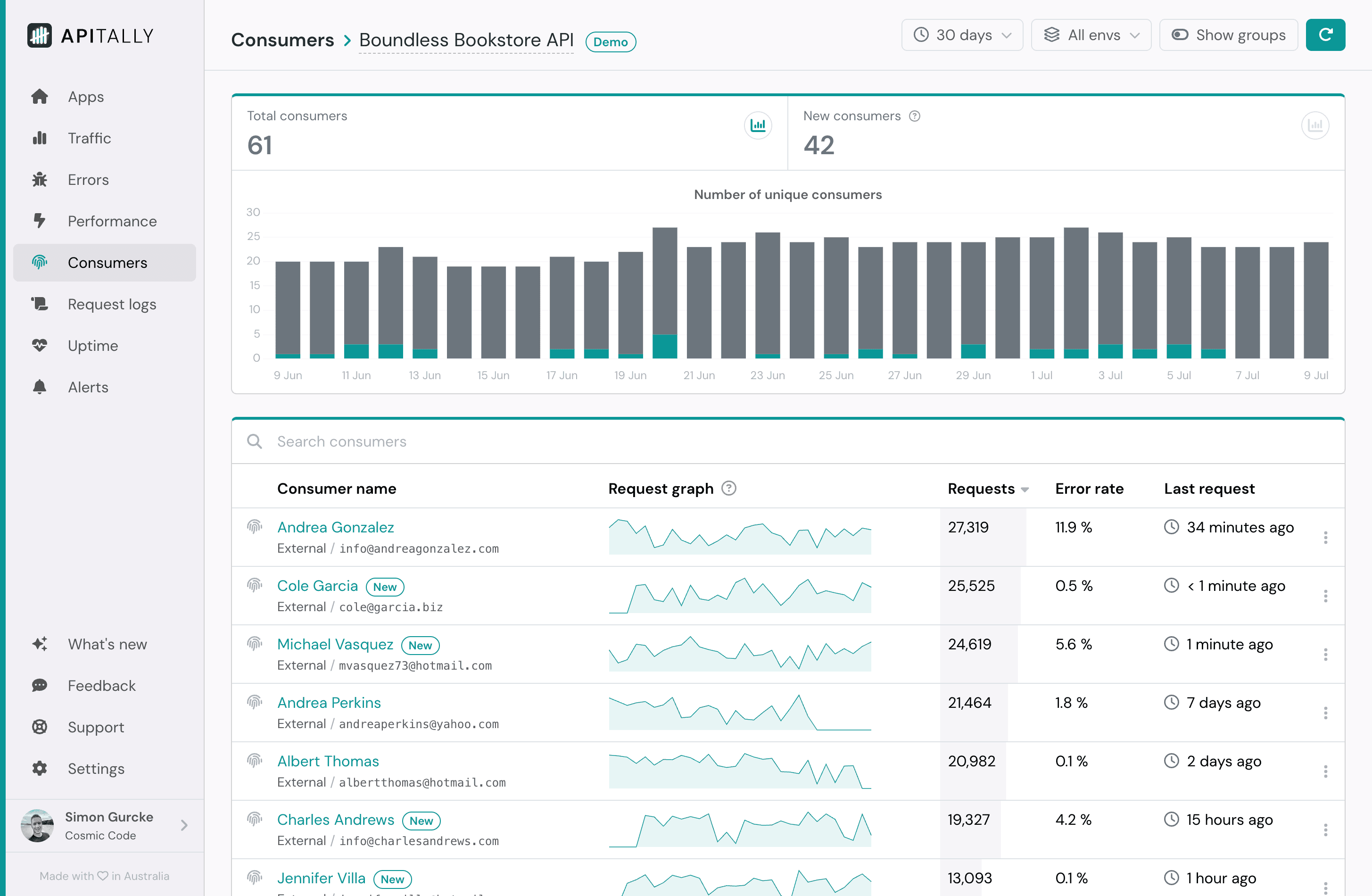Open Feedback speech bubble icon
Viewport: 1372px width, 896px height.
click(x=39, y=686)
